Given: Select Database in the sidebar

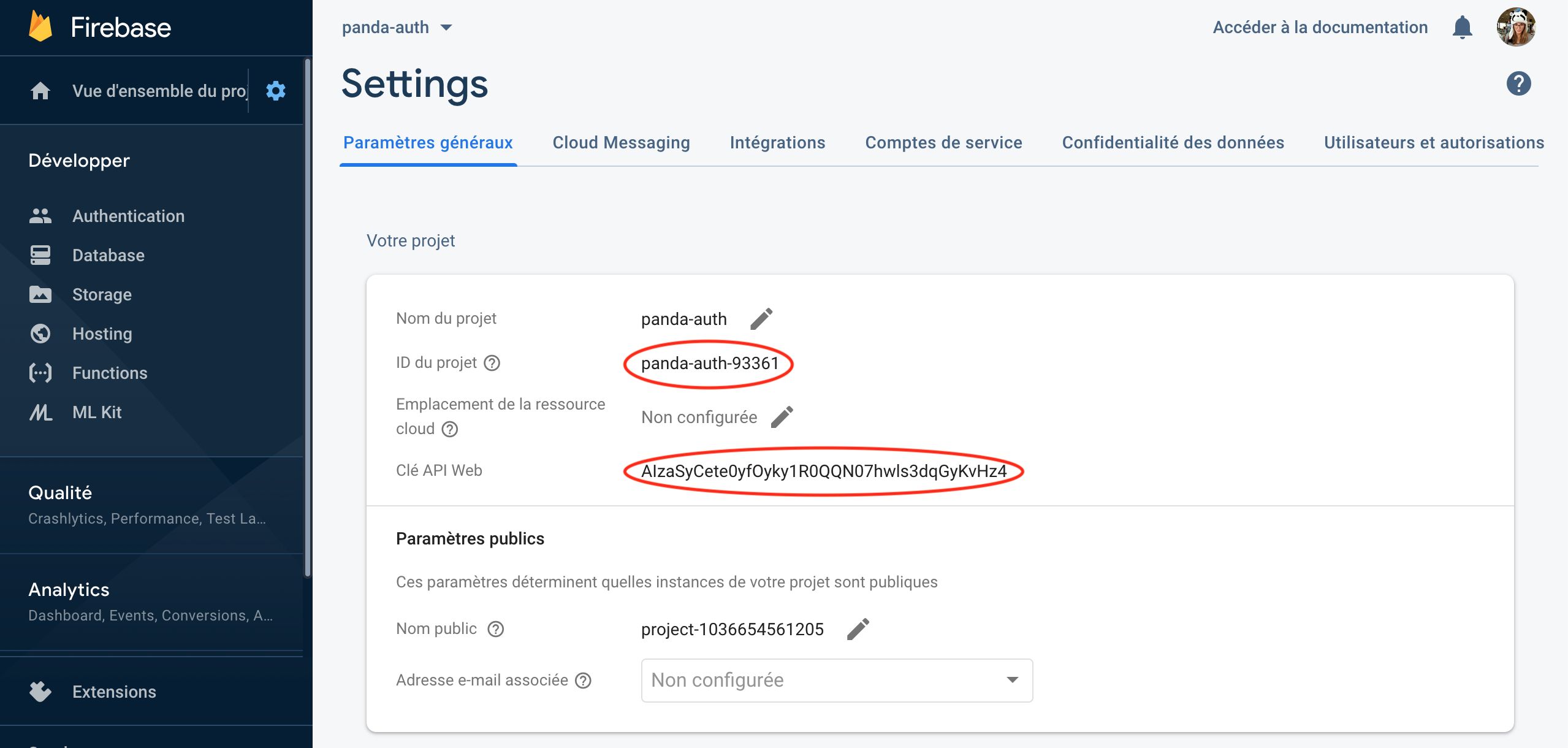Looking at the screenshot, I should 108,255.
